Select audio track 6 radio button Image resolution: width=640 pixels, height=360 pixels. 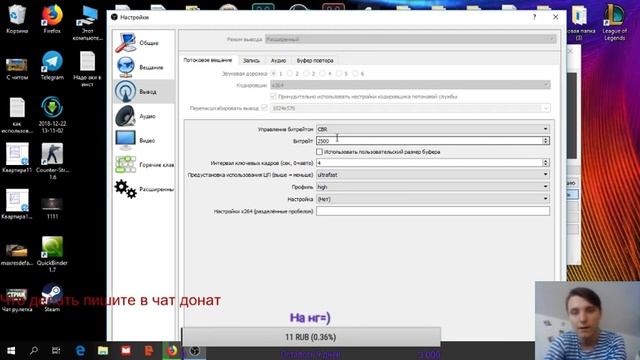[x=355, y=73]
